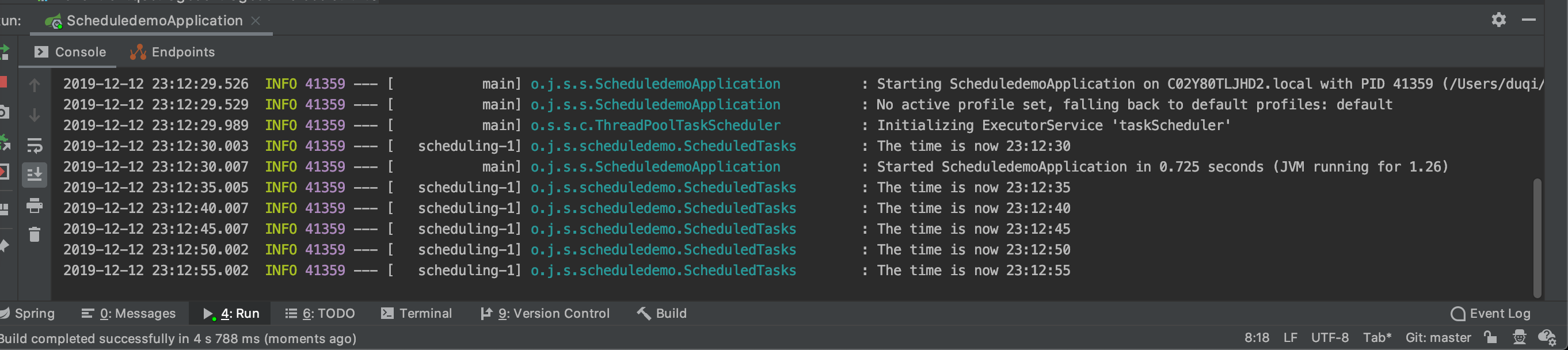1568x350 pixels.
Task: Open the LF line separator selector
Action: (1290, 338)
